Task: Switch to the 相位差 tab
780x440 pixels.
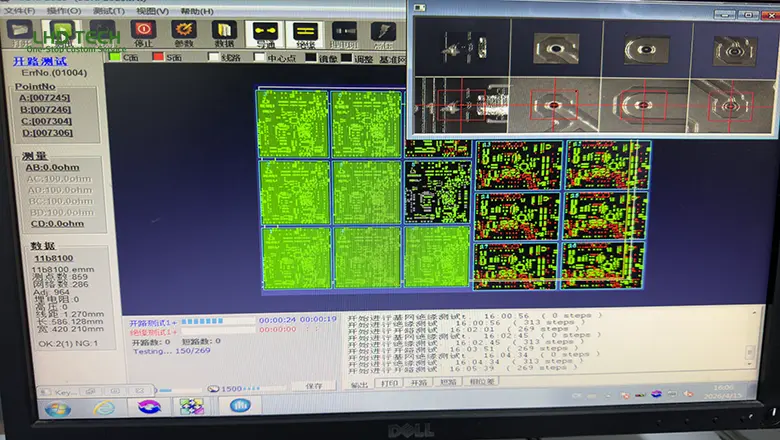Action: tap(482, 382)
